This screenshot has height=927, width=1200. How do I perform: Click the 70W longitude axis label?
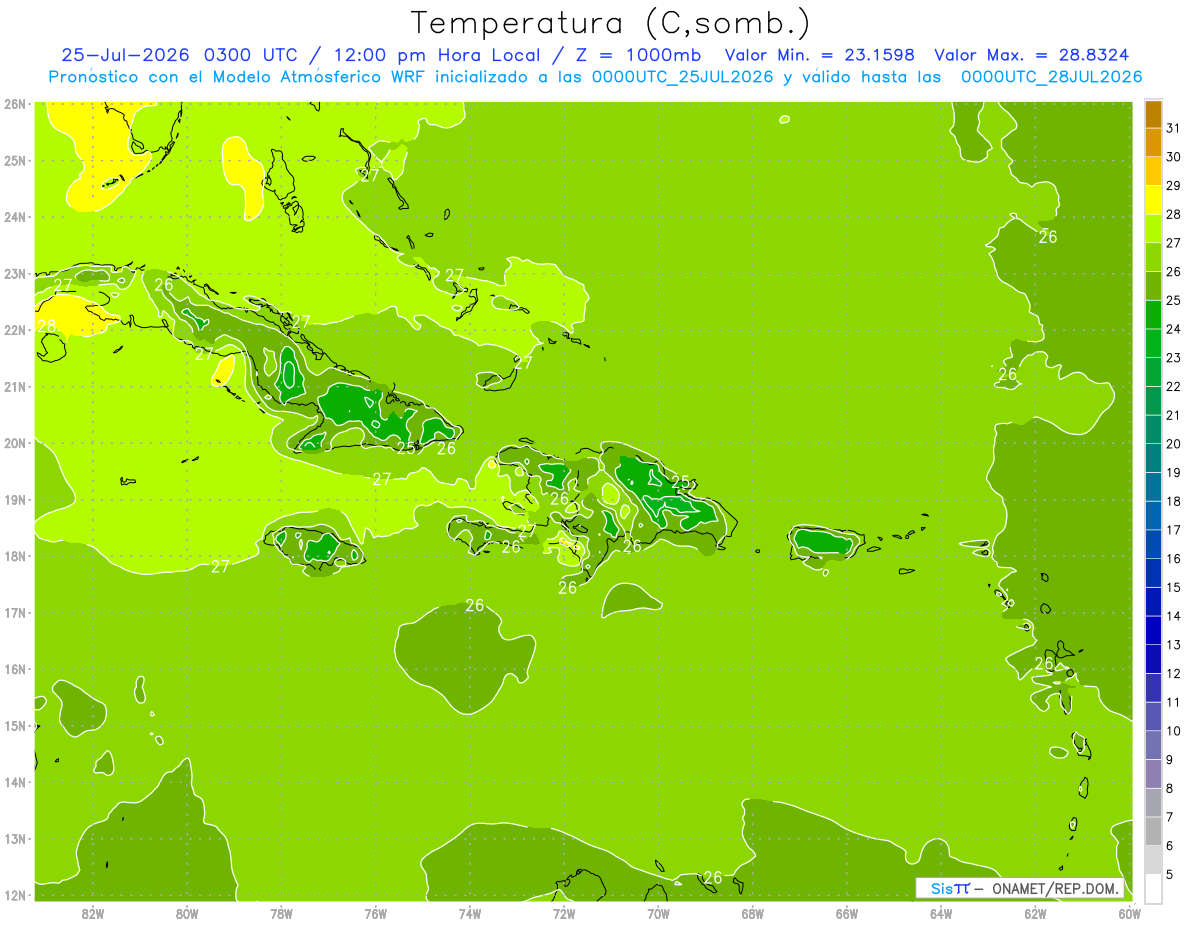point(658,913)
